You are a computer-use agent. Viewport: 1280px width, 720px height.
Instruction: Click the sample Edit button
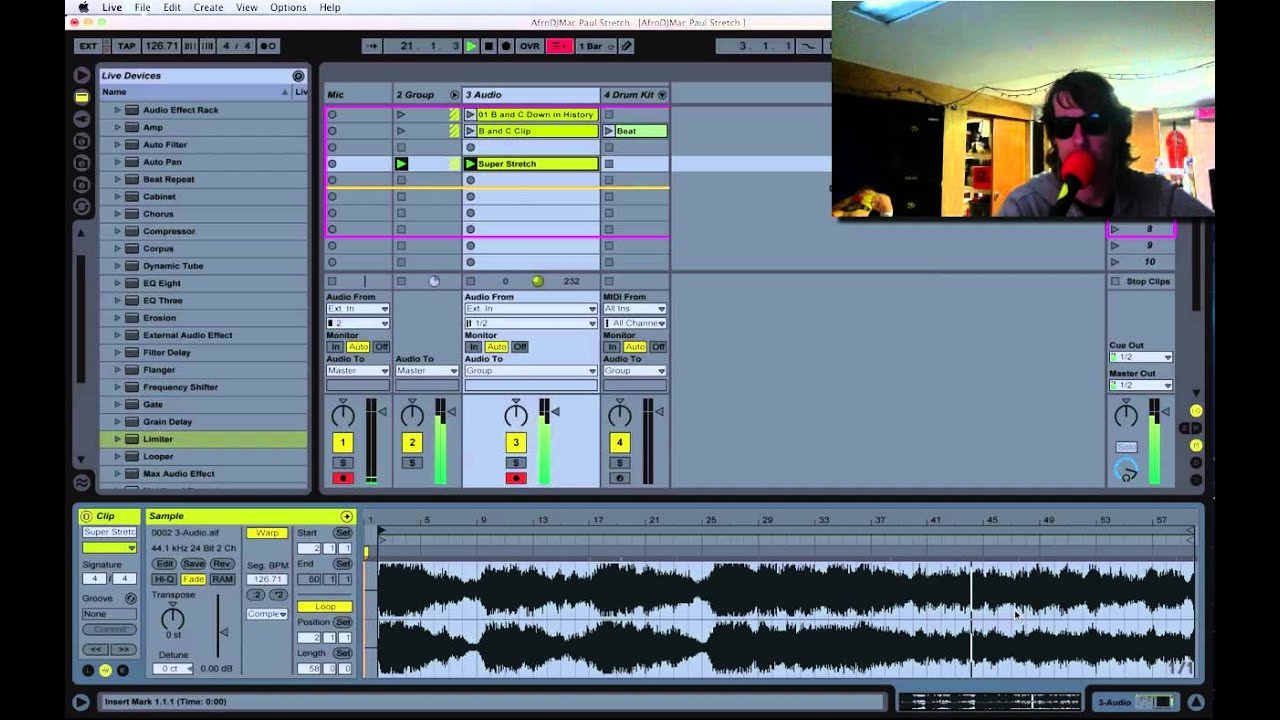tap(164, 564)
